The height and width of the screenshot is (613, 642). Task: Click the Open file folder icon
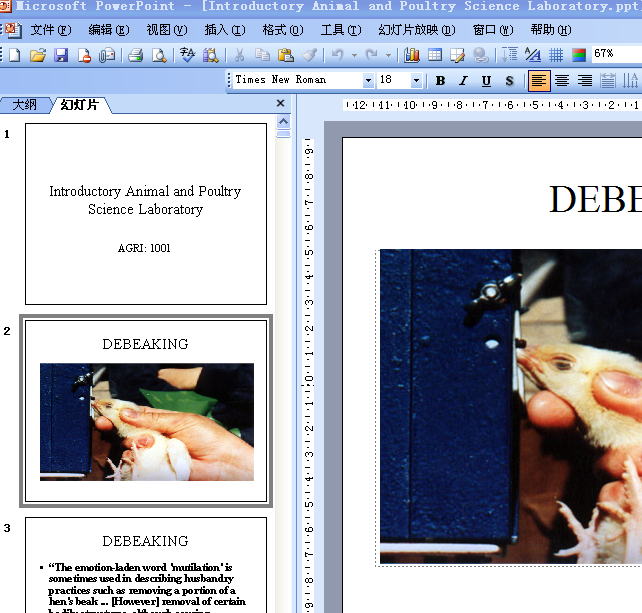[x=38, y=55]
